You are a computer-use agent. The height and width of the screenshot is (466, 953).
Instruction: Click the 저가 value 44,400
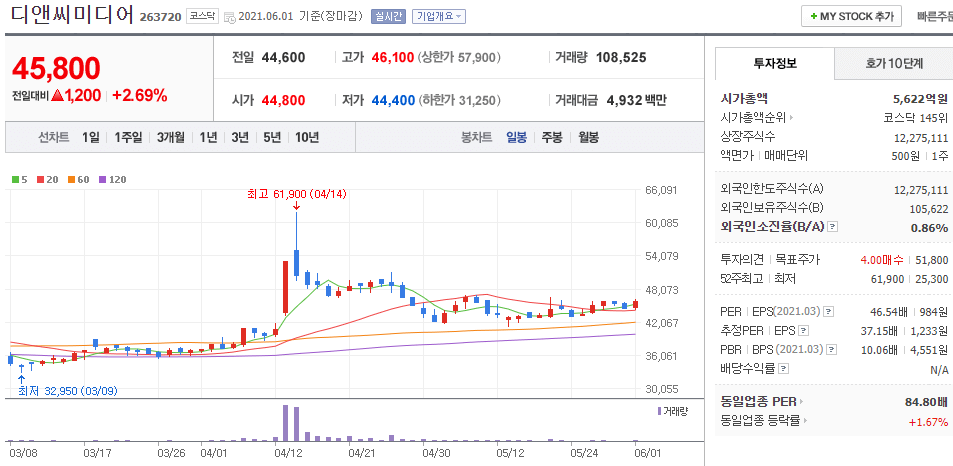point(393,100)
